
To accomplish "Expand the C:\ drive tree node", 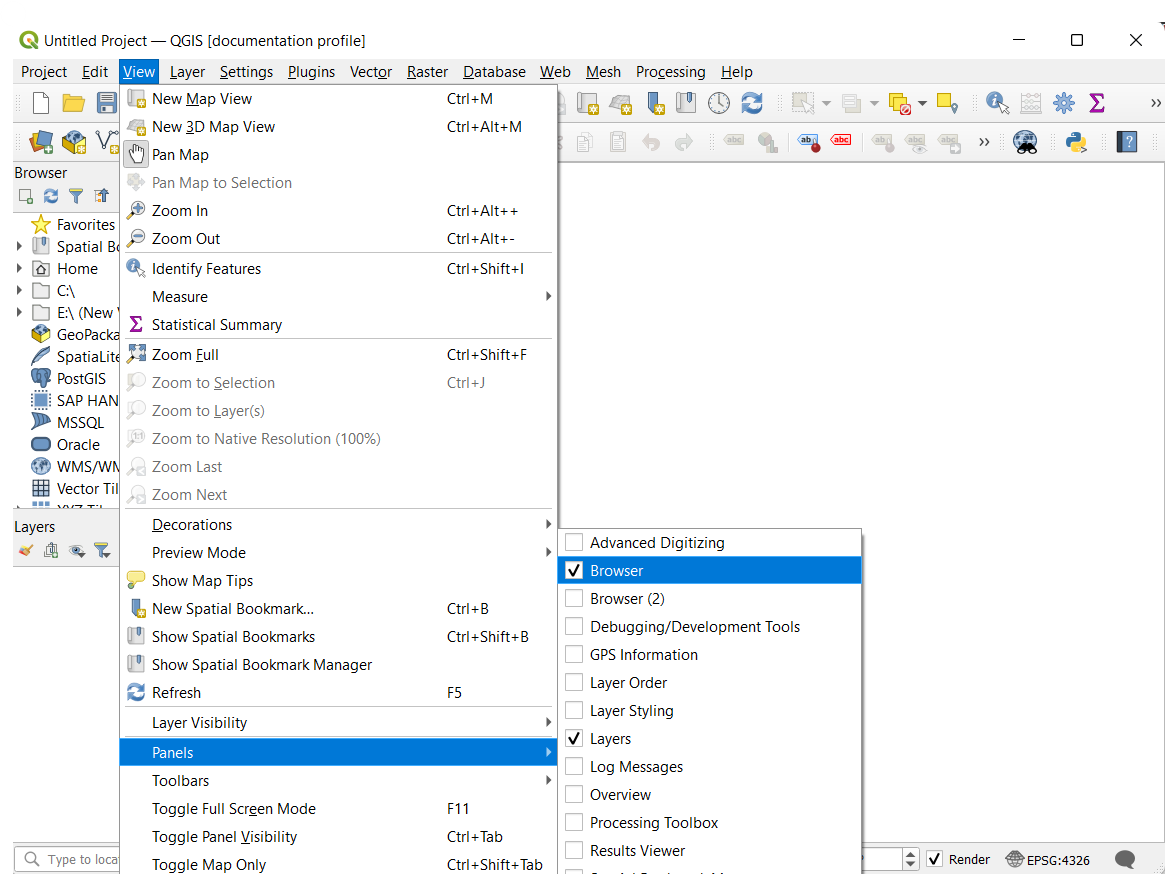I will [19, 291].
